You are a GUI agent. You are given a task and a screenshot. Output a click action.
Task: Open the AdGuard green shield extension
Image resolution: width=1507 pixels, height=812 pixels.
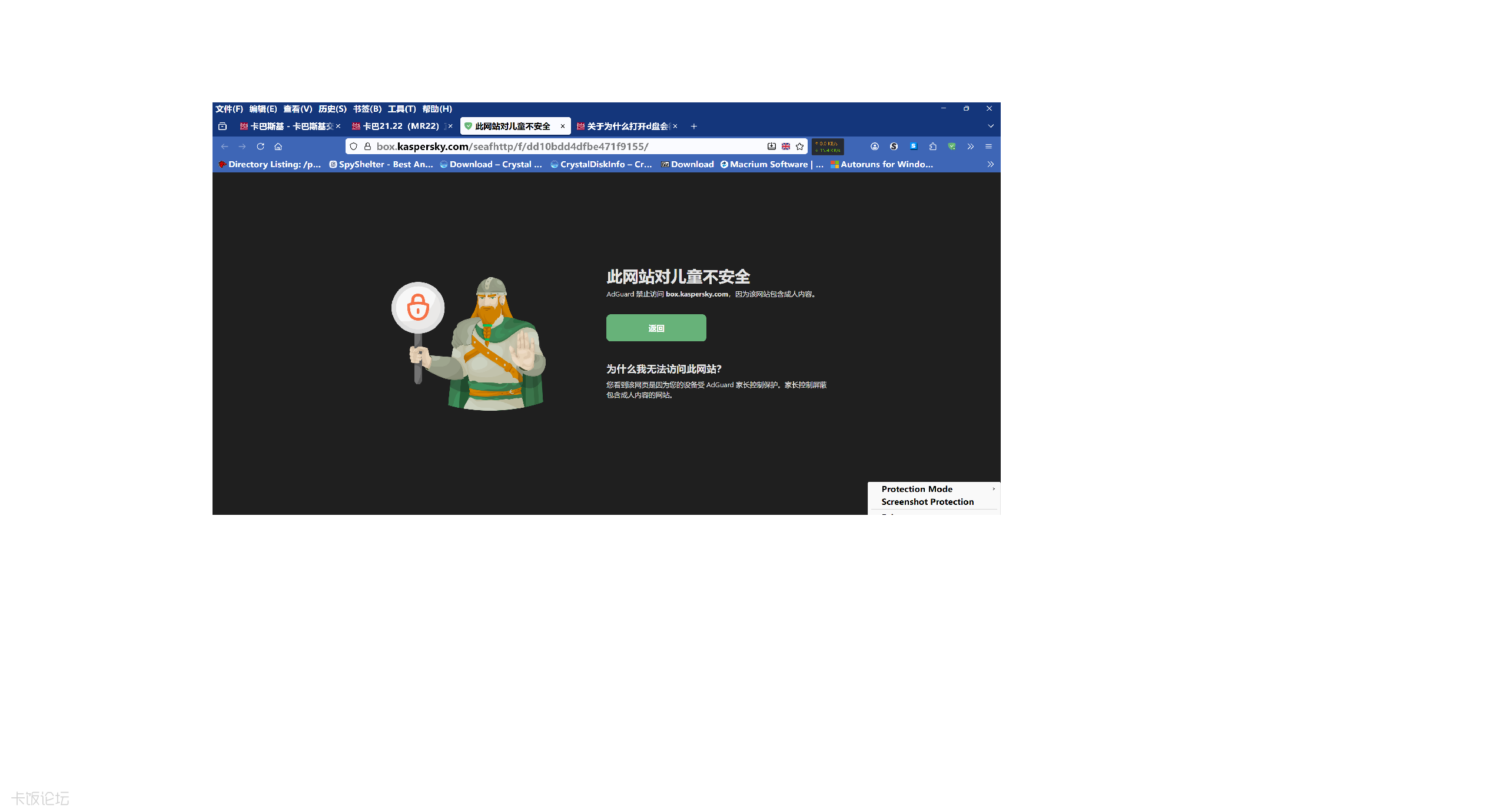click(x=952, y=147)
